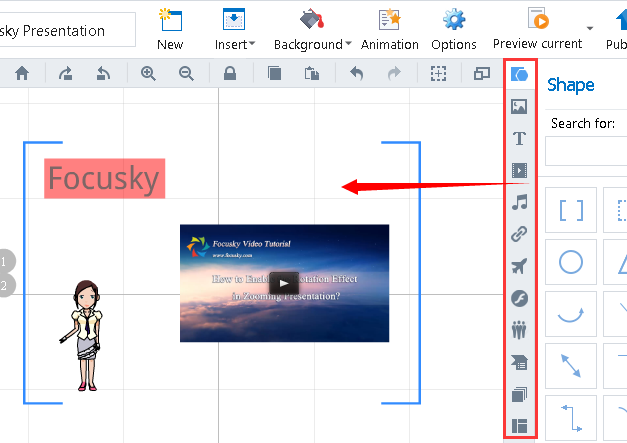Redo the last action
The height and width of the screenshot is (443, 627).
(x=394, y=74)
